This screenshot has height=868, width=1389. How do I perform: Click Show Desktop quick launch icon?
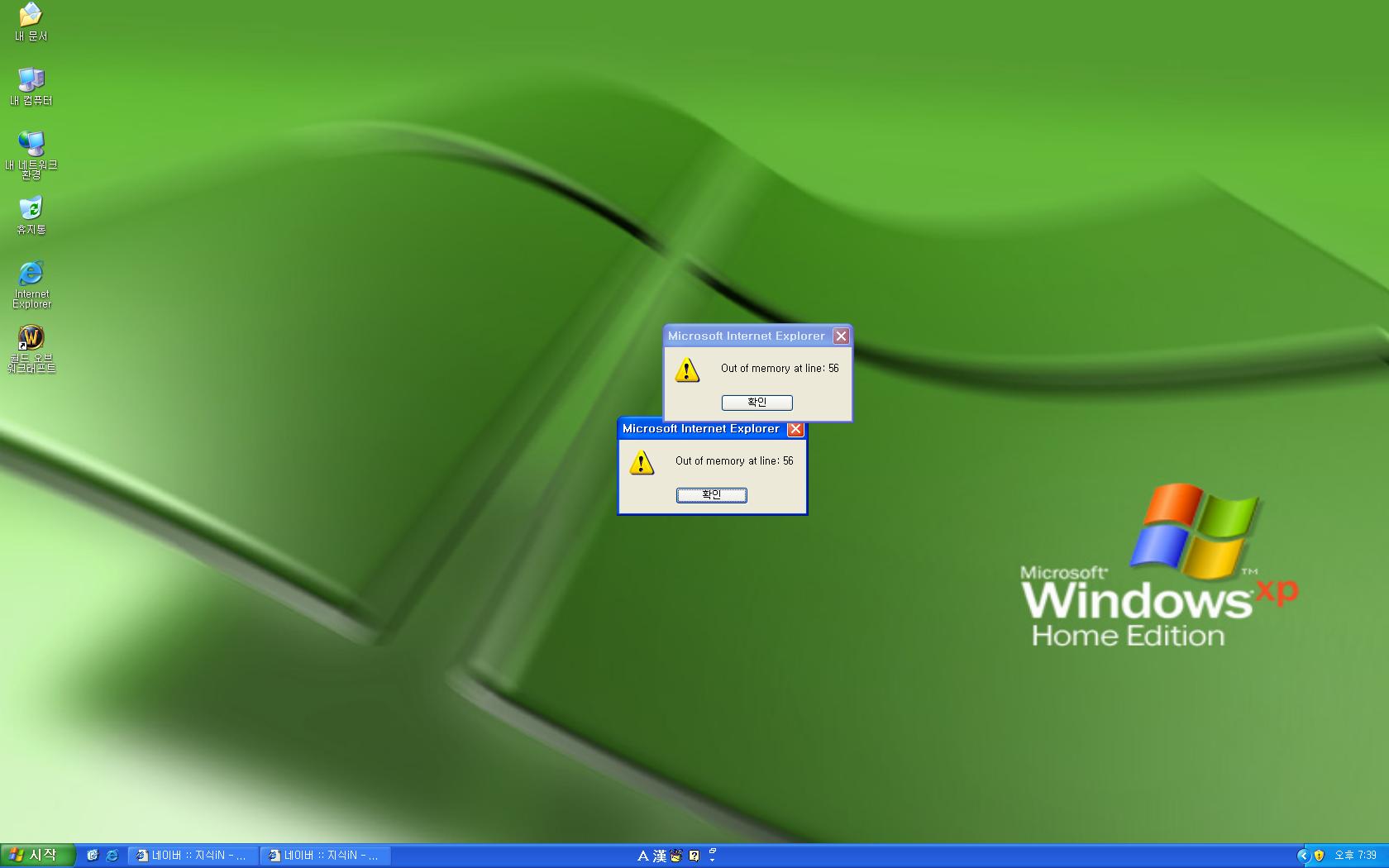(x=93, y=856)
